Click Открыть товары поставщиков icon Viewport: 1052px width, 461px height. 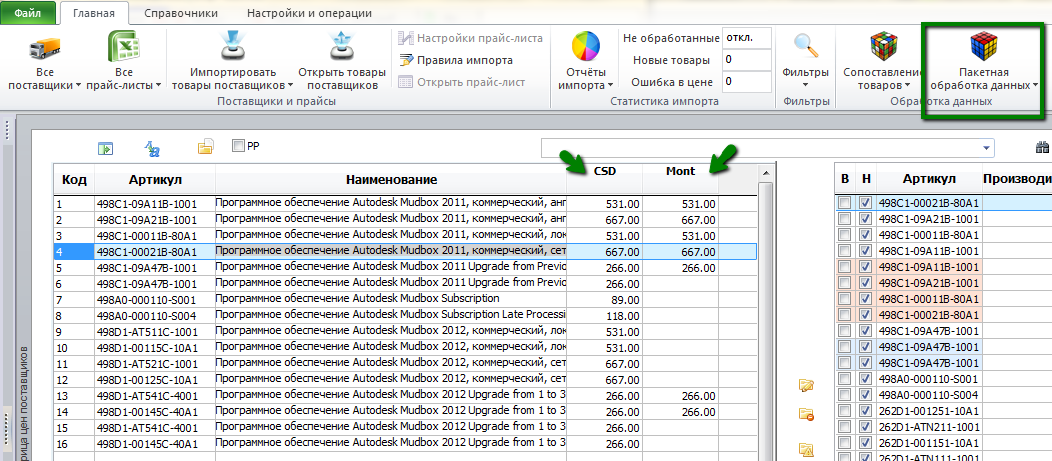pyautogui.click(x=341, y=47)
